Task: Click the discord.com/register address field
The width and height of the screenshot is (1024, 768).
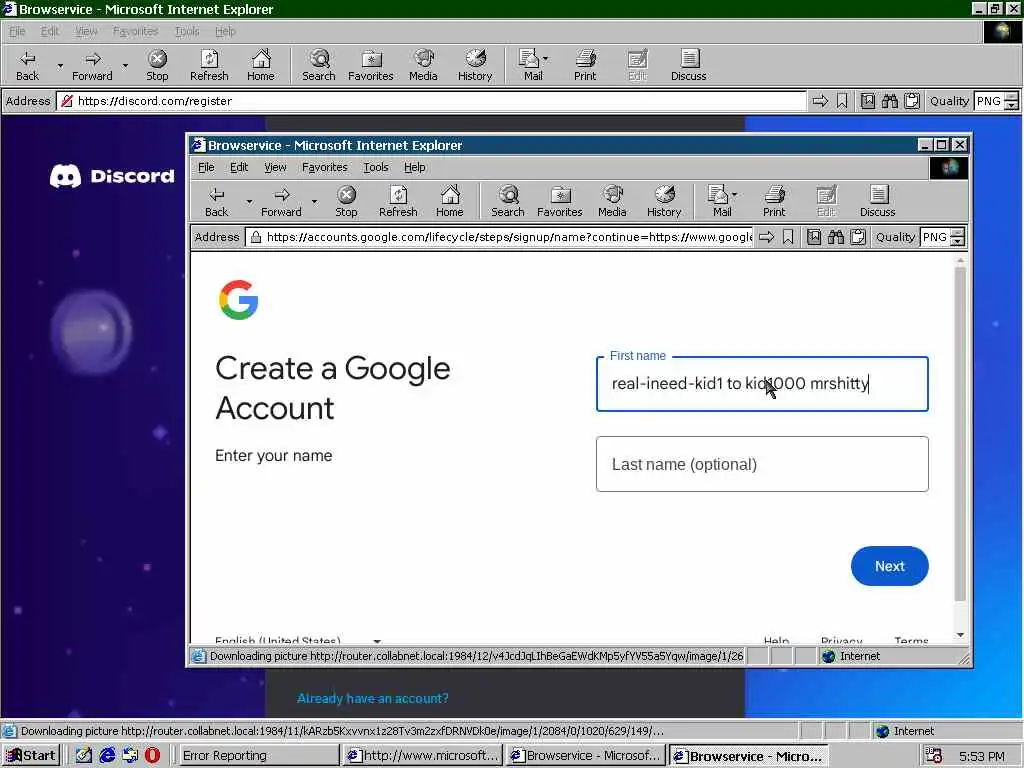Action: (432, 101)
